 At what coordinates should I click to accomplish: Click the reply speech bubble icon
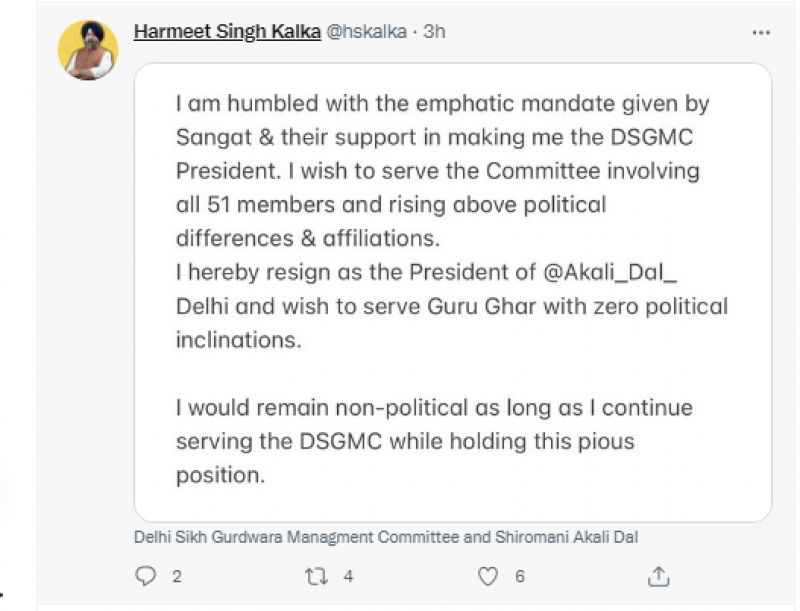click(x=146, y=577)
